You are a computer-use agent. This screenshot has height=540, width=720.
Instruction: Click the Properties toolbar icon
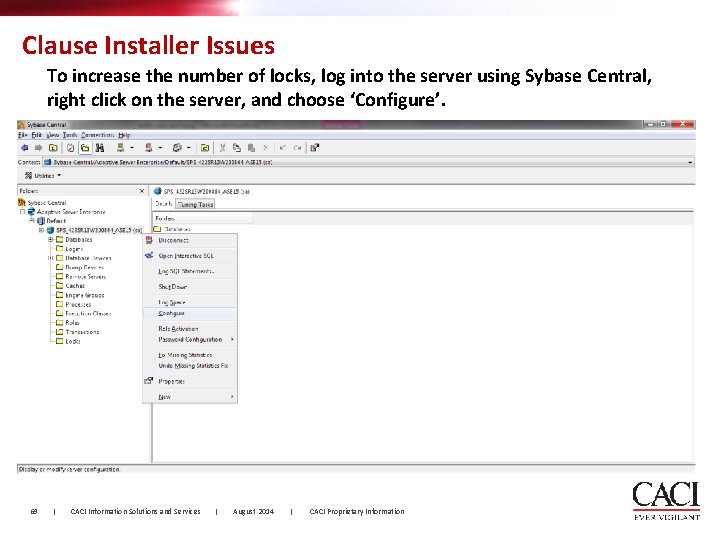[315, 148]
